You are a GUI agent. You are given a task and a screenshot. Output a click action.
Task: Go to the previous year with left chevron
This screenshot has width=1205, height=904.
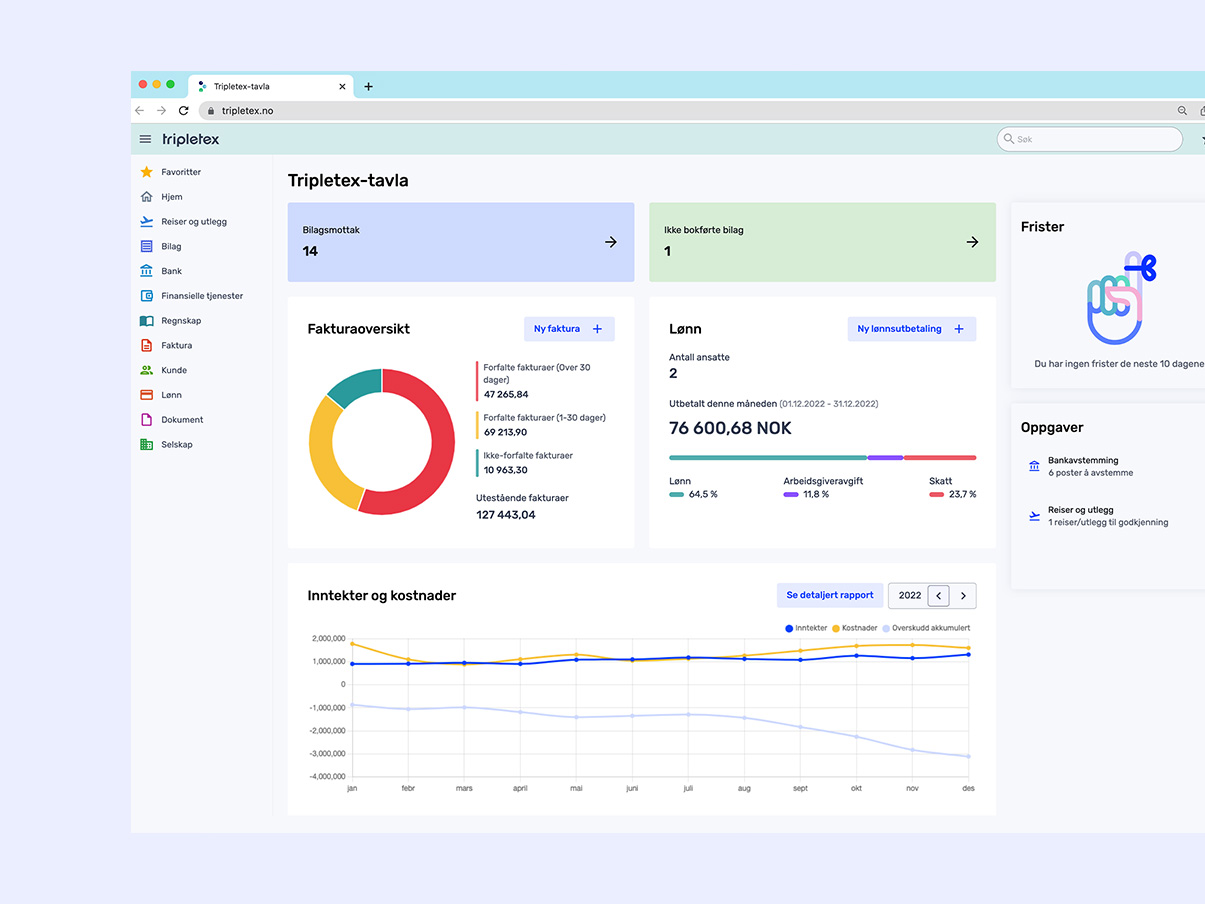click(x=938, y=596)
